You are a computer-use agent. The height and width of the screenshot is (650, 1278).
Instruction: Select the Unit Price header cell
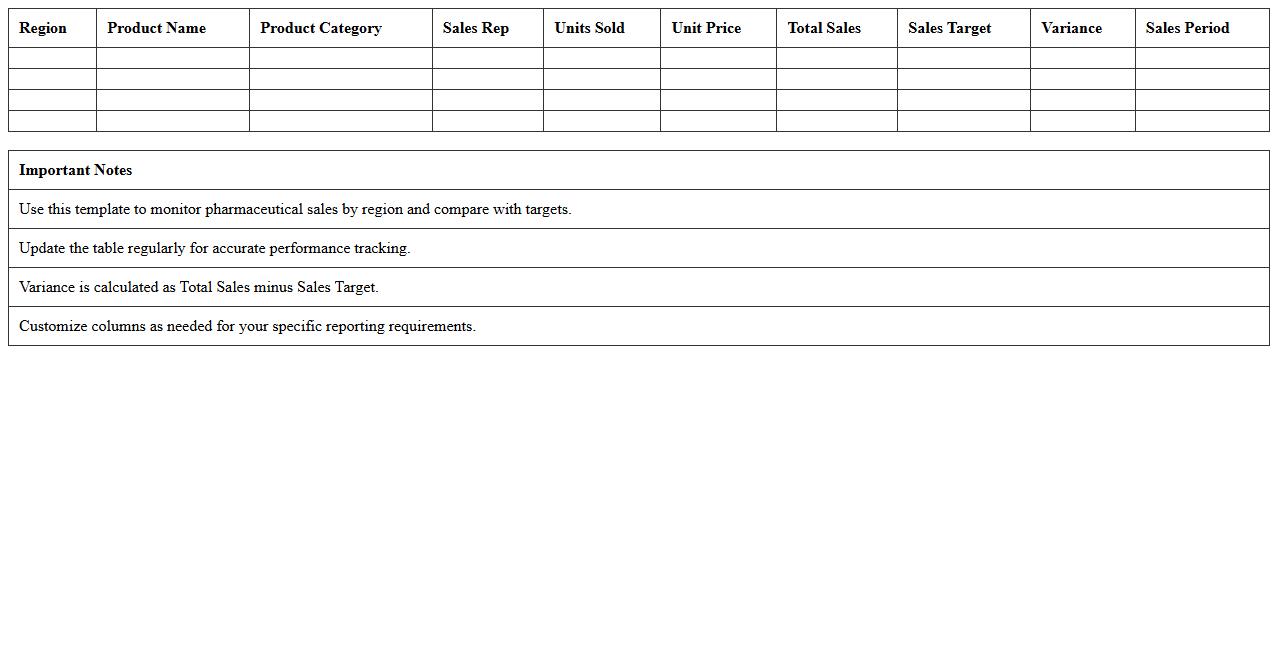(706, 28)
